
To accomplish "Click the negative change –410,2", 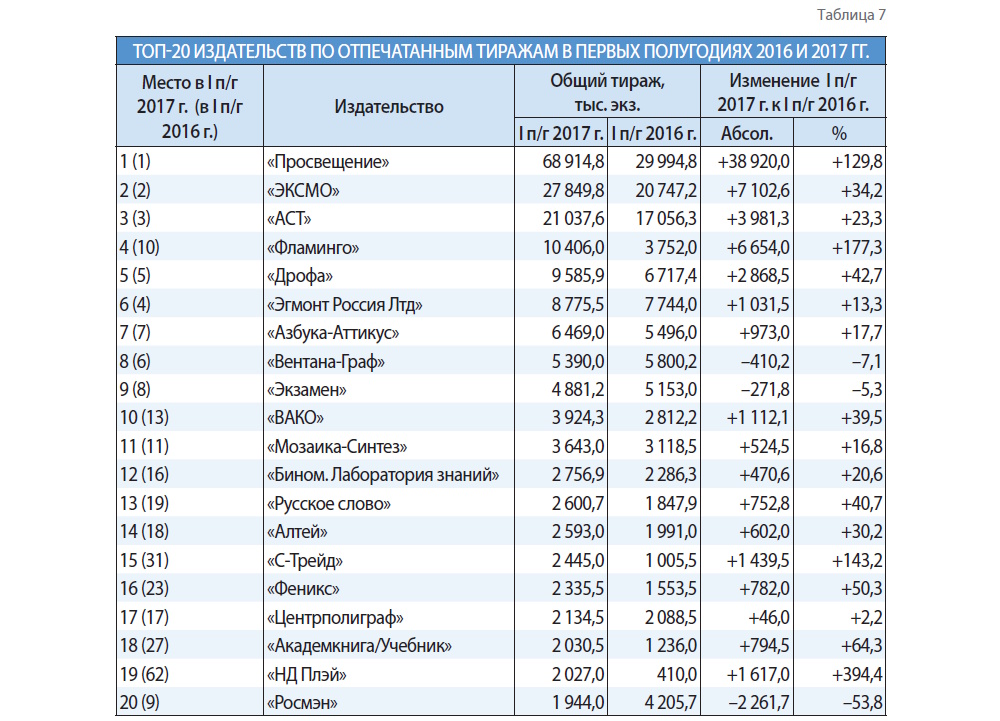I will (765, 361).
